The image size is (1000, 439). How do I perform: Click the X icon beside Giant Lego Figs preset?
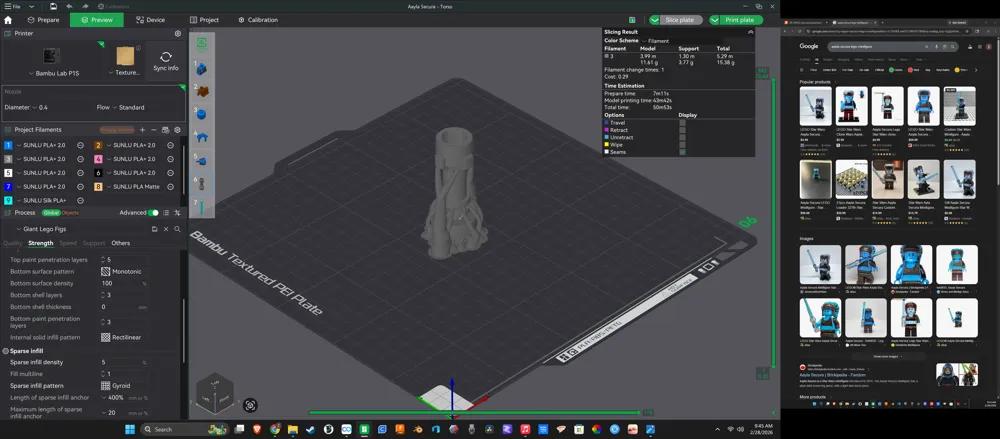pos(166,229)
